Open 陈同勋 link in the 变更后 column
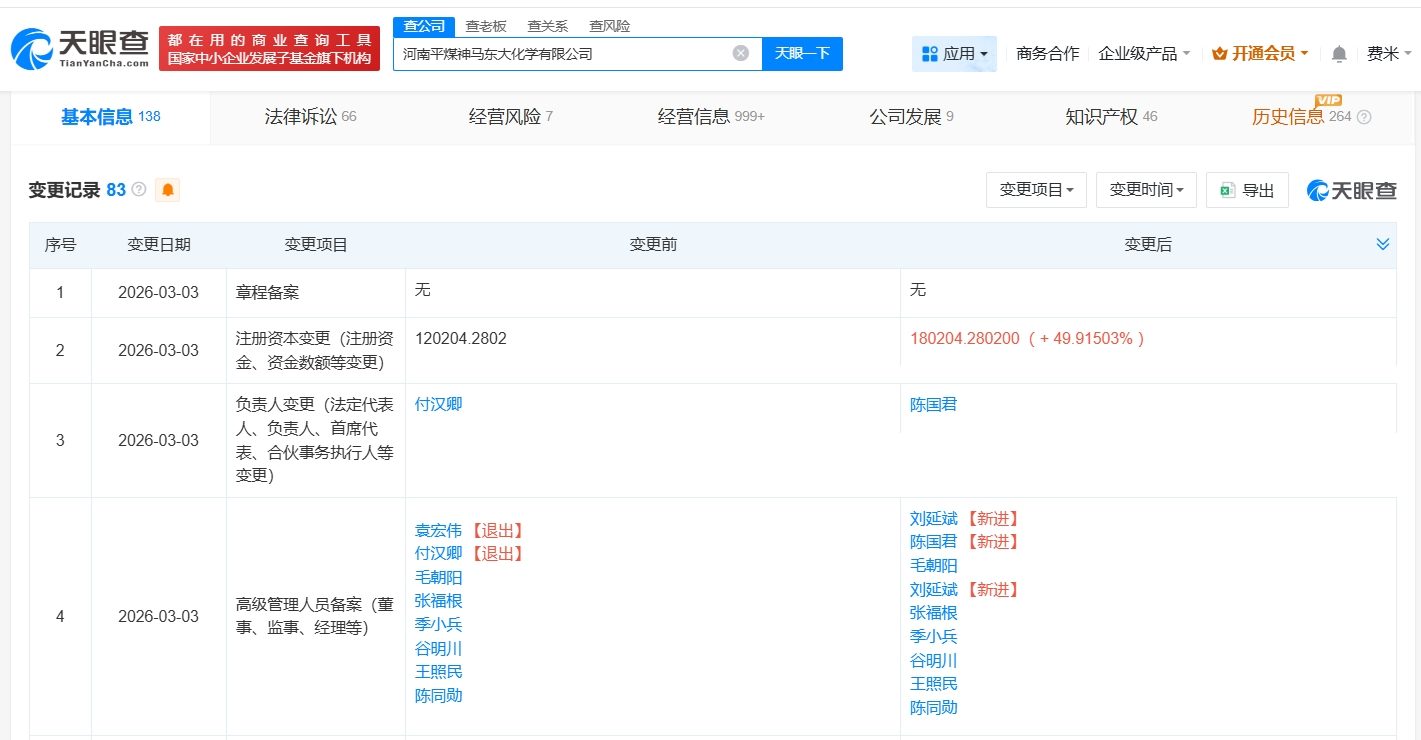Viewport: 1421px width, 740px height. 933,708
